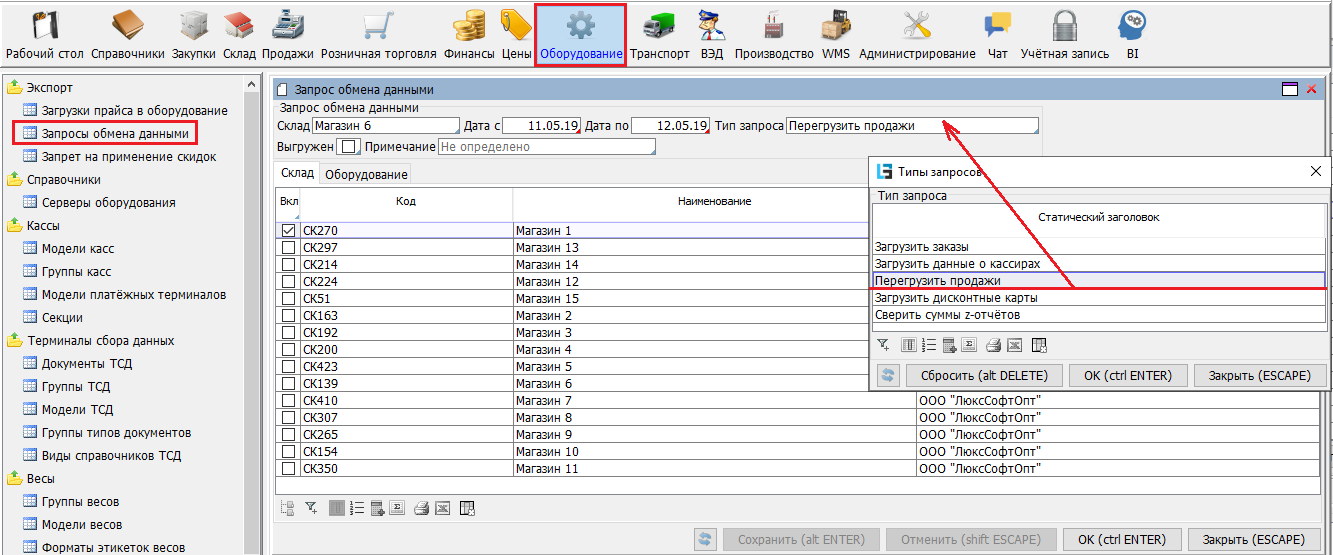
Task: Switch to the Оборудование tab in the form
Action: (367, 175)
